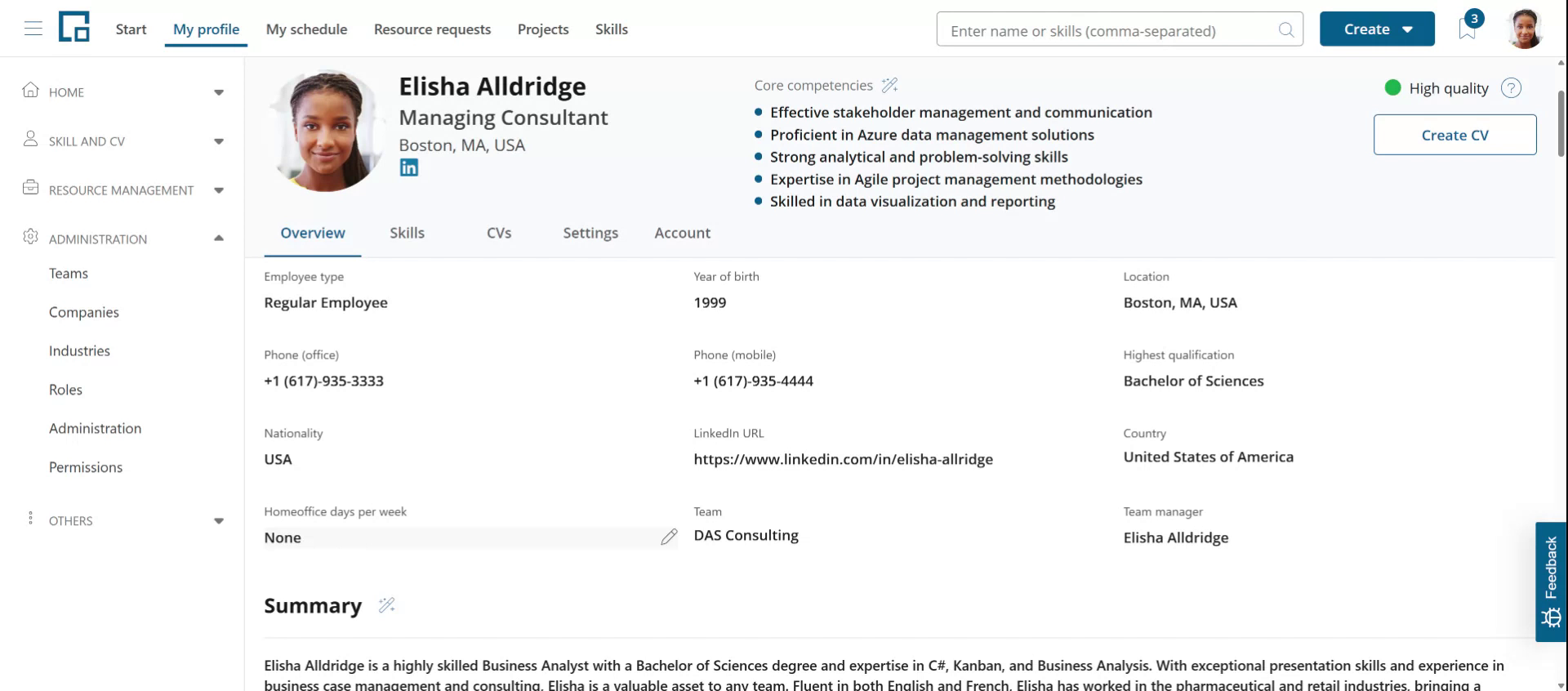The image size is (1568, 691).
Task: Open Start in top navigation
Action: (x=131, y=29)
